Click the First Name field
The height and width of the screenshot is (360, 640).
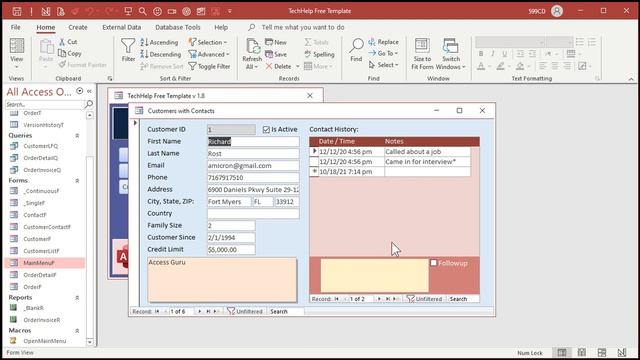253,141
